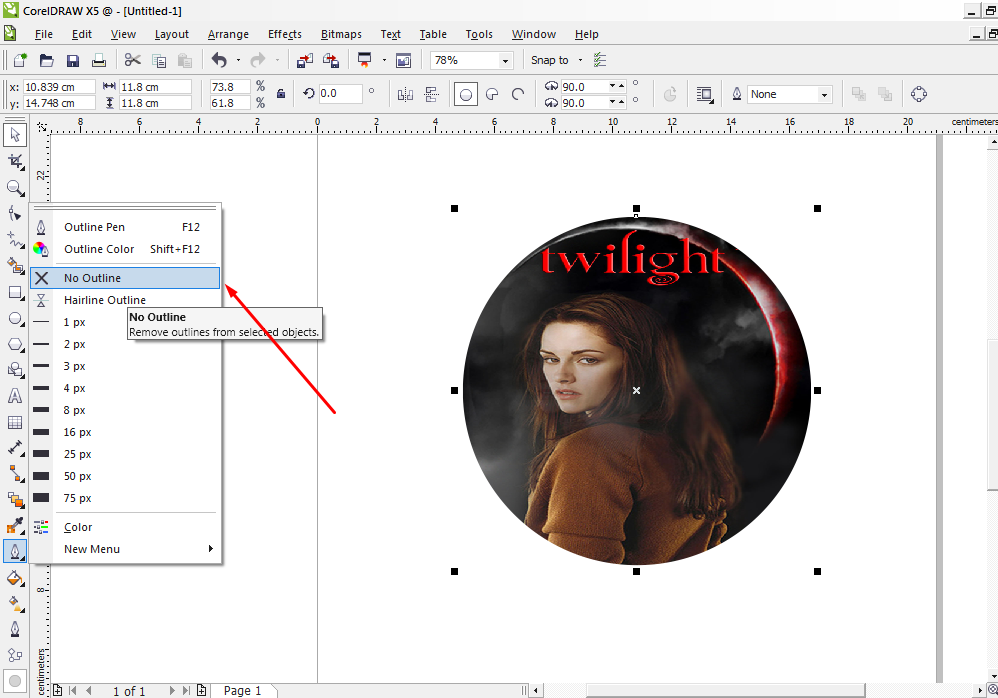
Task: Open a file with folder icon
Action: tap(46, 60)
